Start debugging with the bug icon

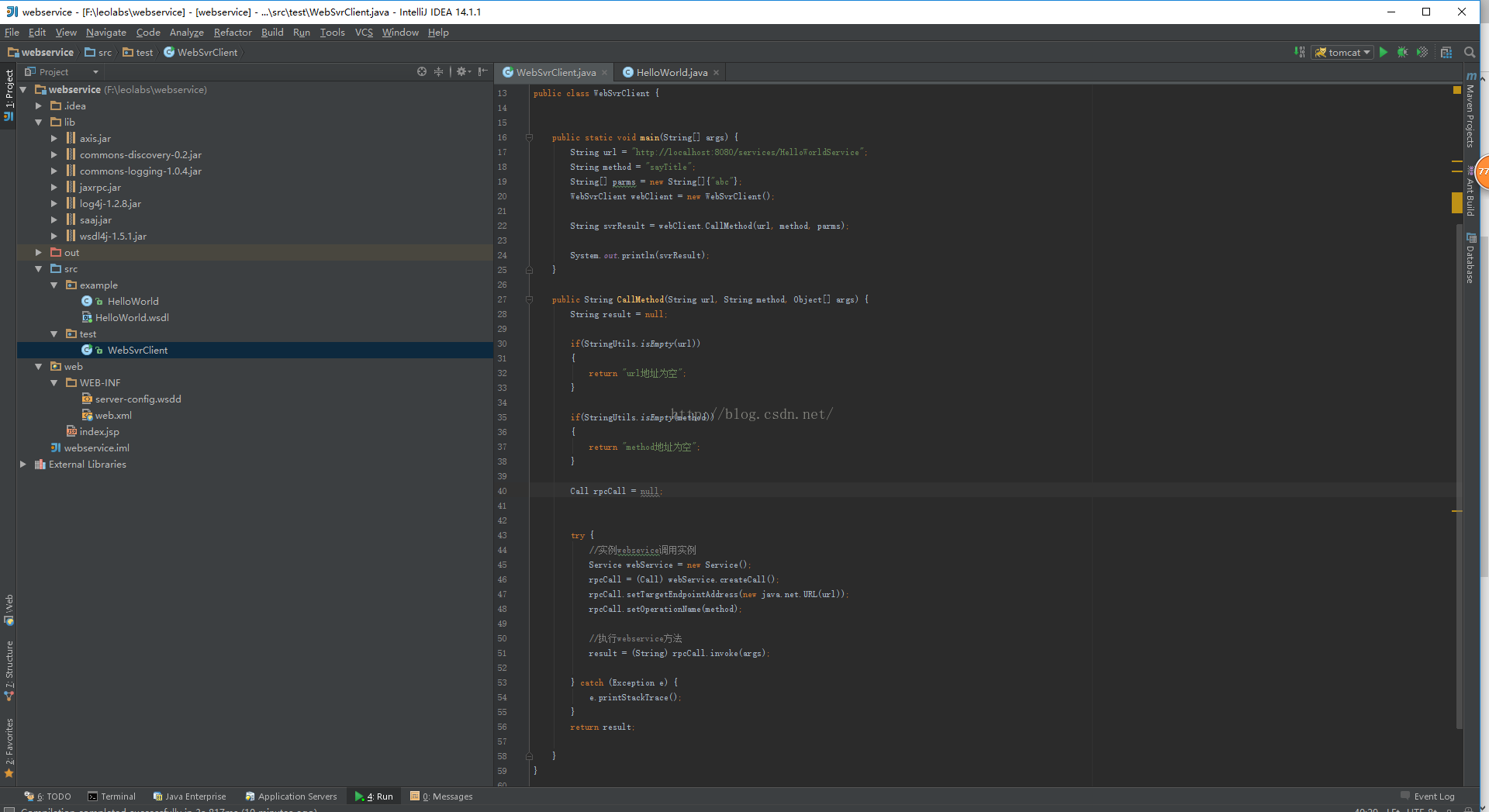[x=1403, y=52]
